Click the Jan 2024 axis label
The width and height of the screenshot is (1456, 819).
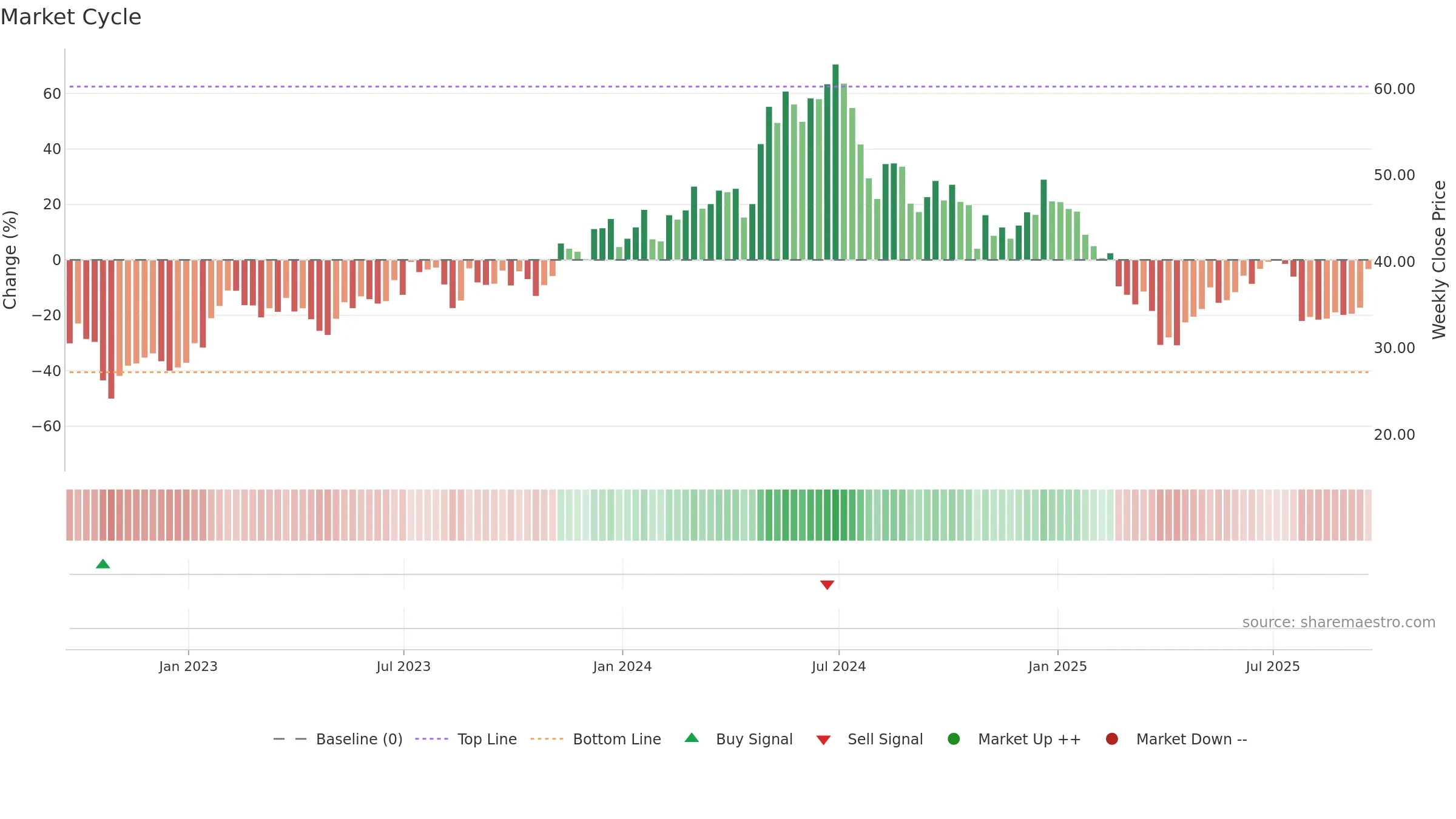click(622, 666)
